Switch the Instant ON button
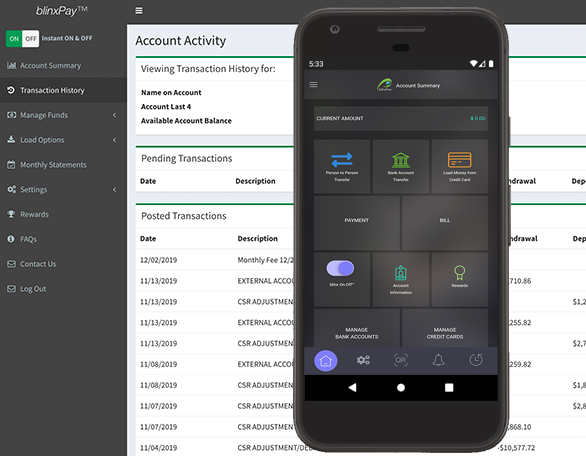The height and width of the screenshot is (456, 586). tap(14, 38)
